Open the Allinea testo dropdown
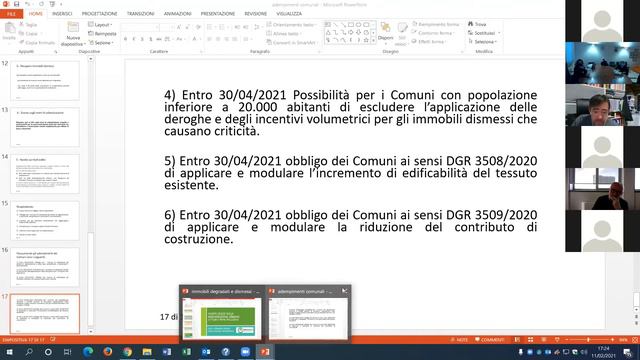This screenshot has height=360, width=640. click(284, 33)
